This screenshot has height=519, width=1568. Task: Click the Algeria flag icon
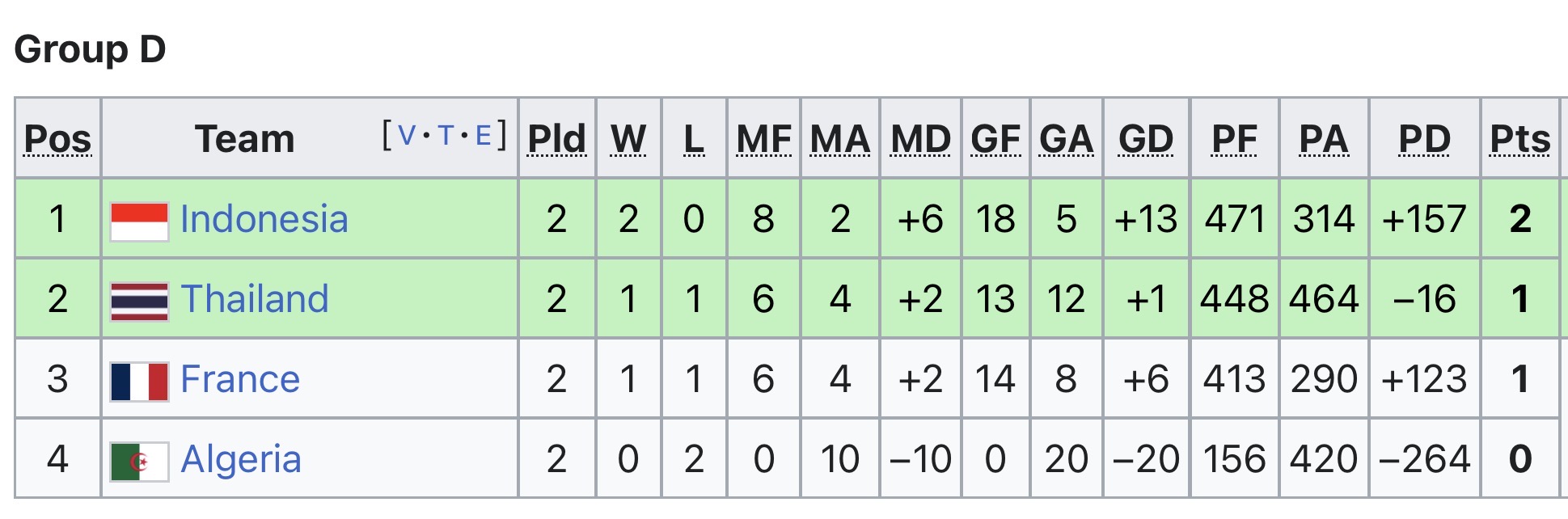pyautogui.click(x=139, y=461)
